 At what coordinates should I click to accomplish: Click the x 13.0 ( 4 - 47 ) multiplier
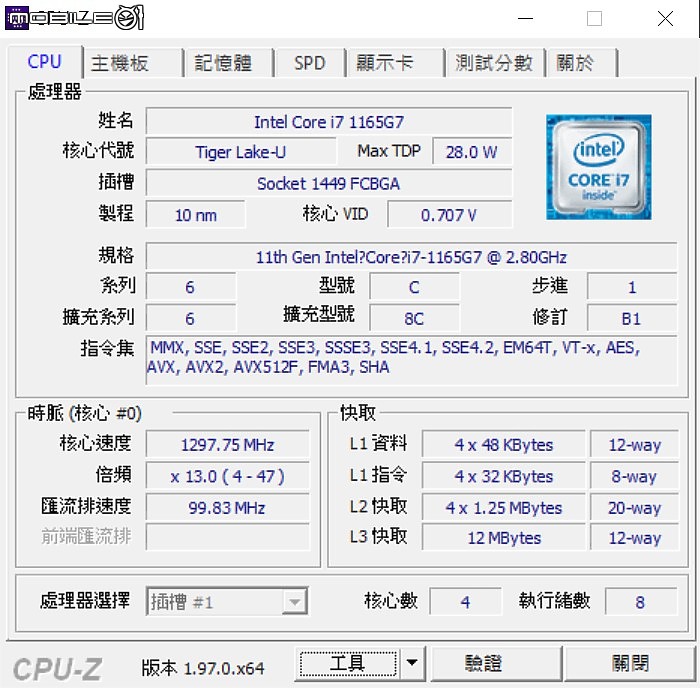tap(228, 476)
